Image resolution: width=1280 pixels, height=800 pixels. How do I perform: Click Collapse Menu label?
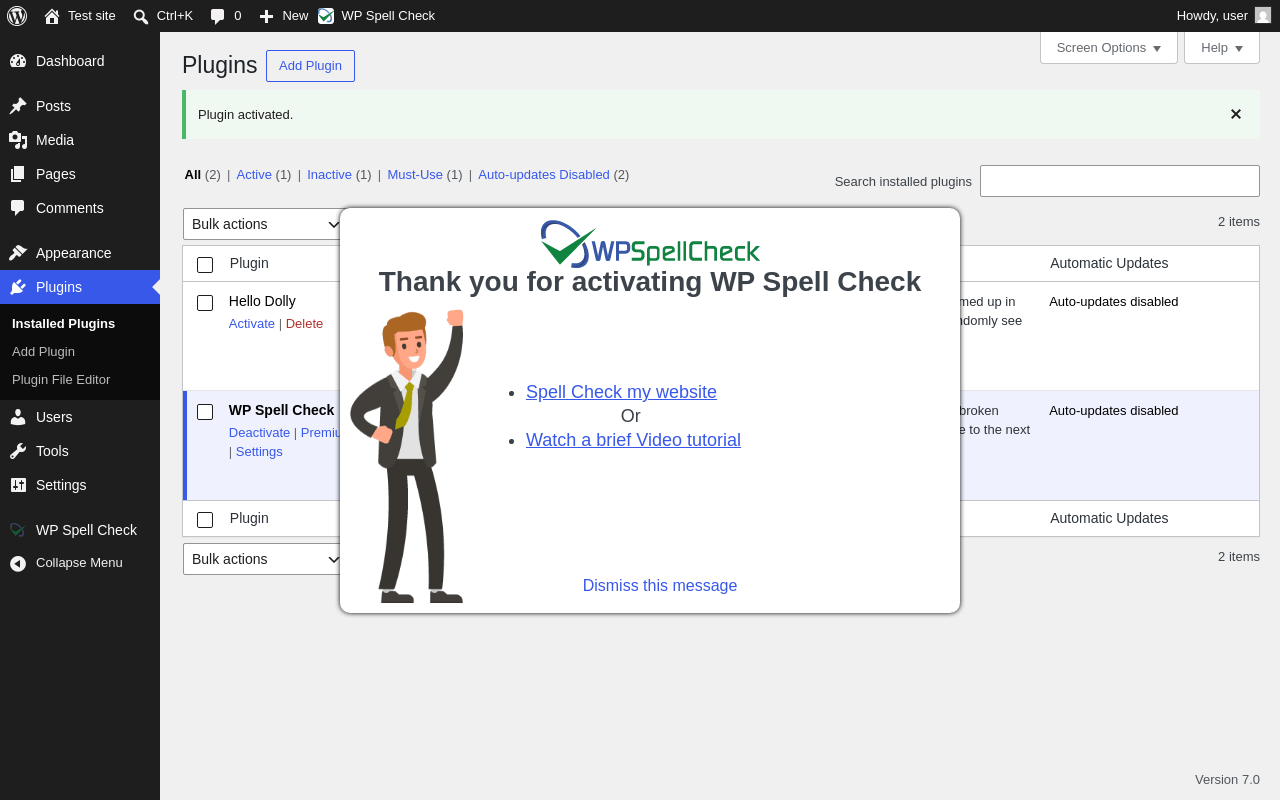tap(79, 562)
